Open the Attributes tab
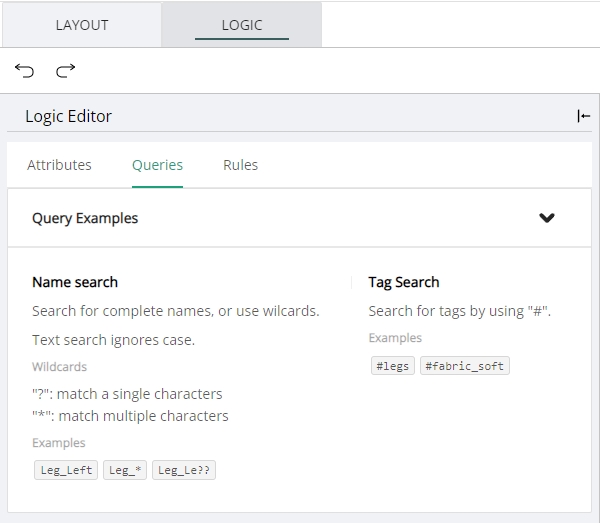The height and width of the screenshot is (523, 600). 59,165
